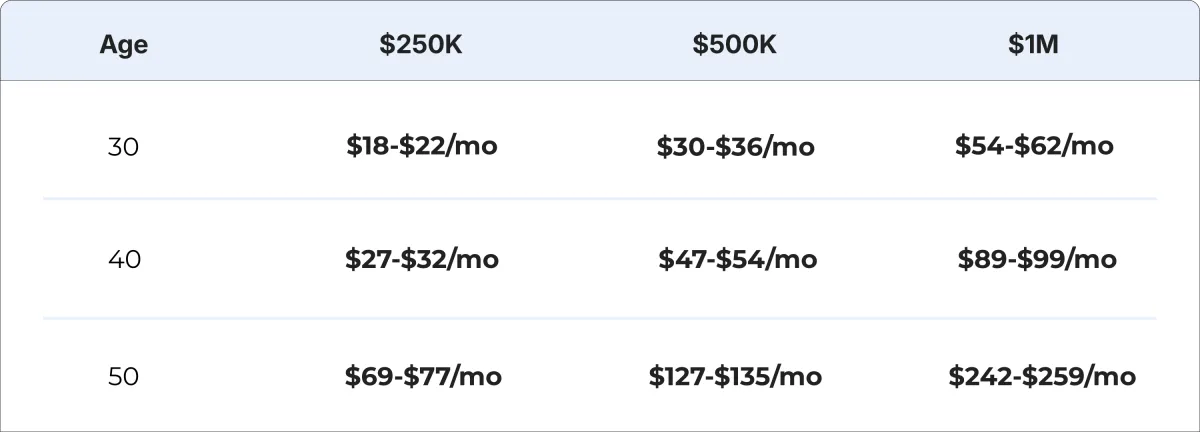
Task: Click the $89-$99/mo price cell
Action: tap(1036, 260)
